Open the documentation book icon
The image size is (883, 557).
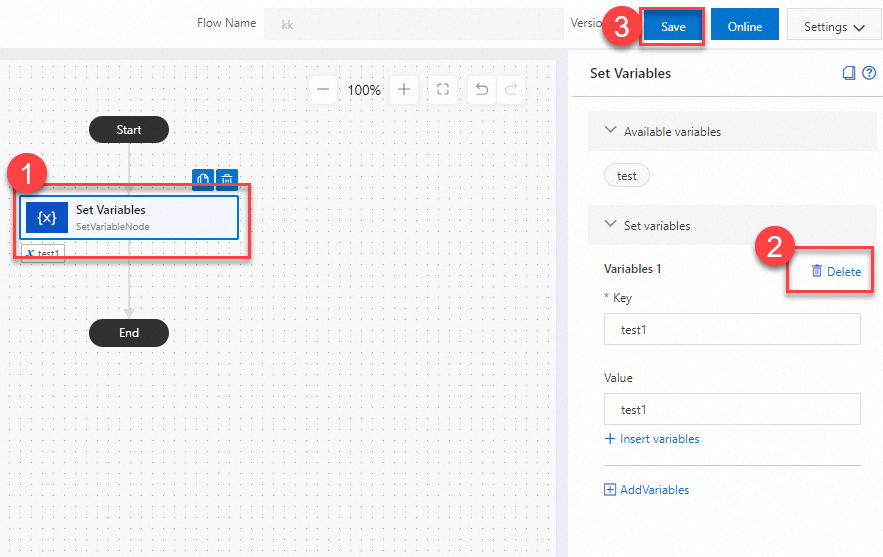coord(849,73)
